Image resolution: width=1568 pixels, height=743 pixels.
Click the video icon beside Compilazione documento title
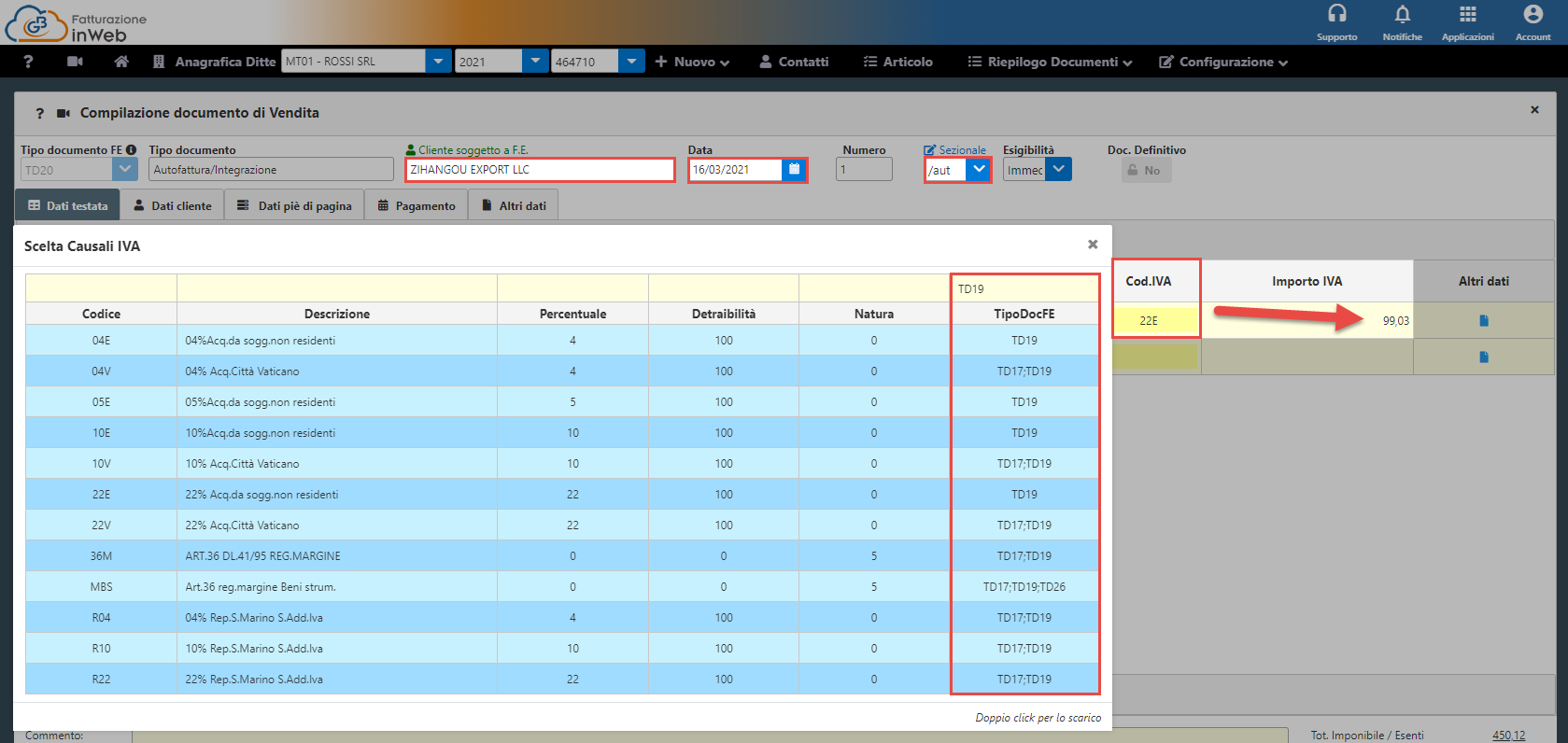(x=64, y=113)
